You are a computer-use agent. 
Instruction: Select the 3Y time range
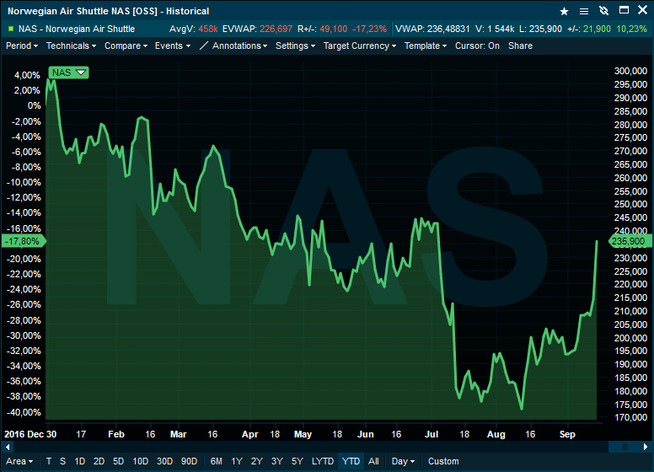point(277,461)
